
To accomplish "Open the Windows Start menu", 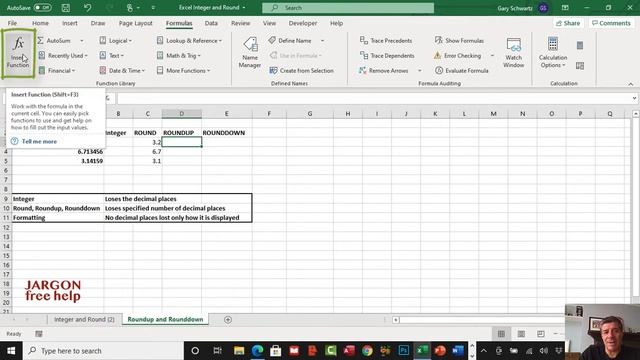I will point(11,351).
